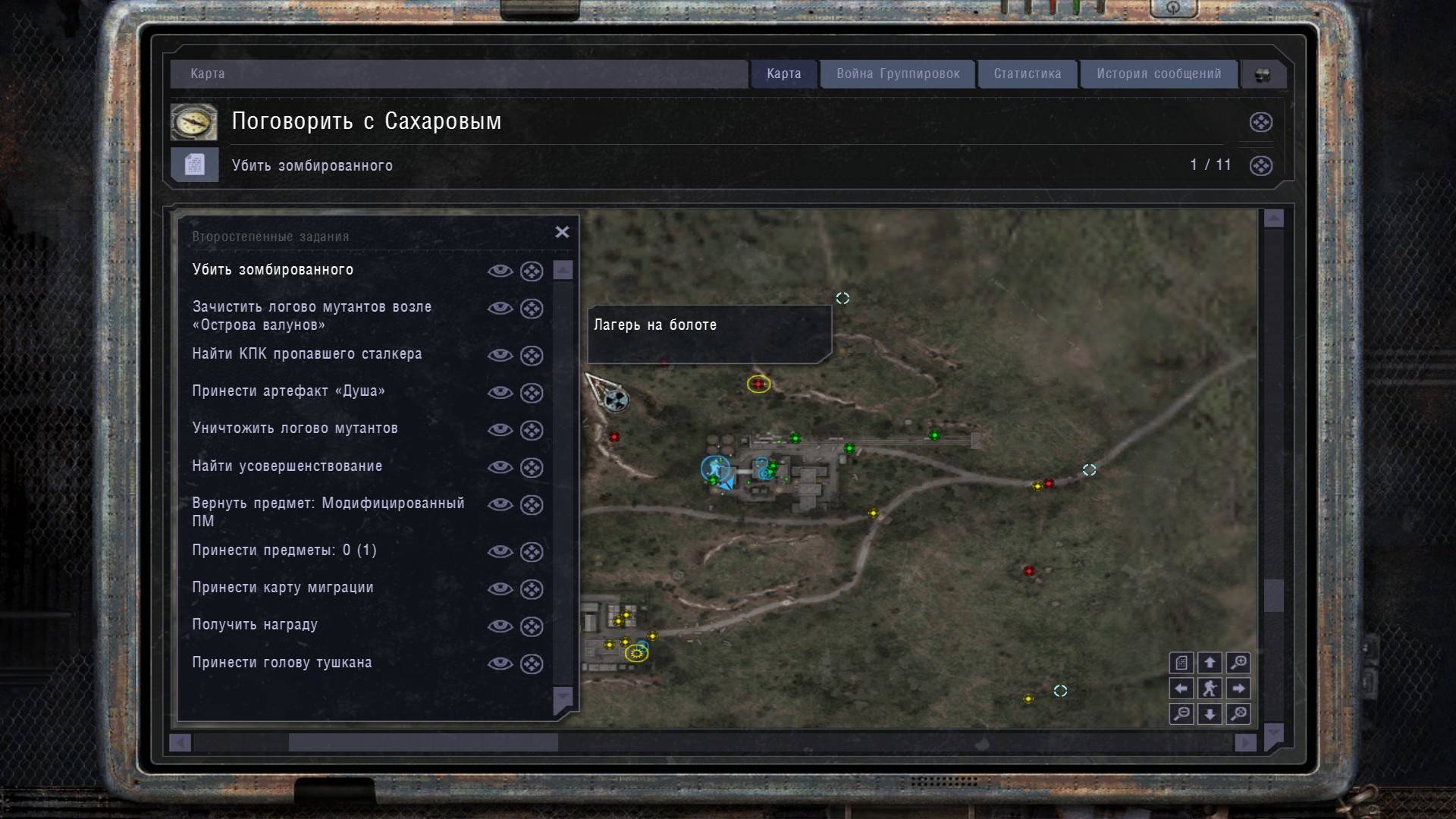The height and width of the screenshot is (819, 1456).
Task: Toggle visibility of Принести карту миграции
Action: click(x=500, y=588)
